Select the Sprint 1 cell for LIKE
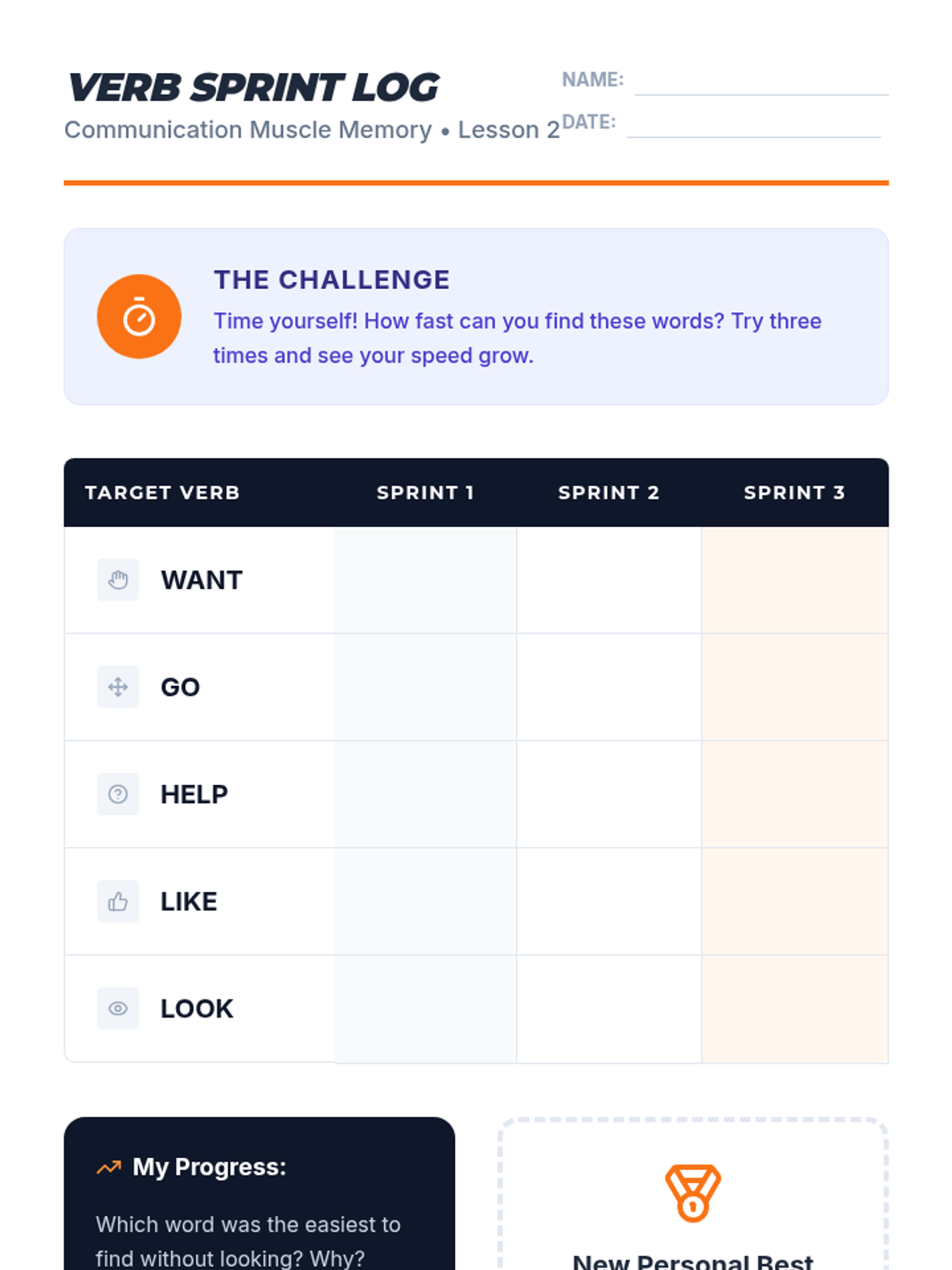 426,902
